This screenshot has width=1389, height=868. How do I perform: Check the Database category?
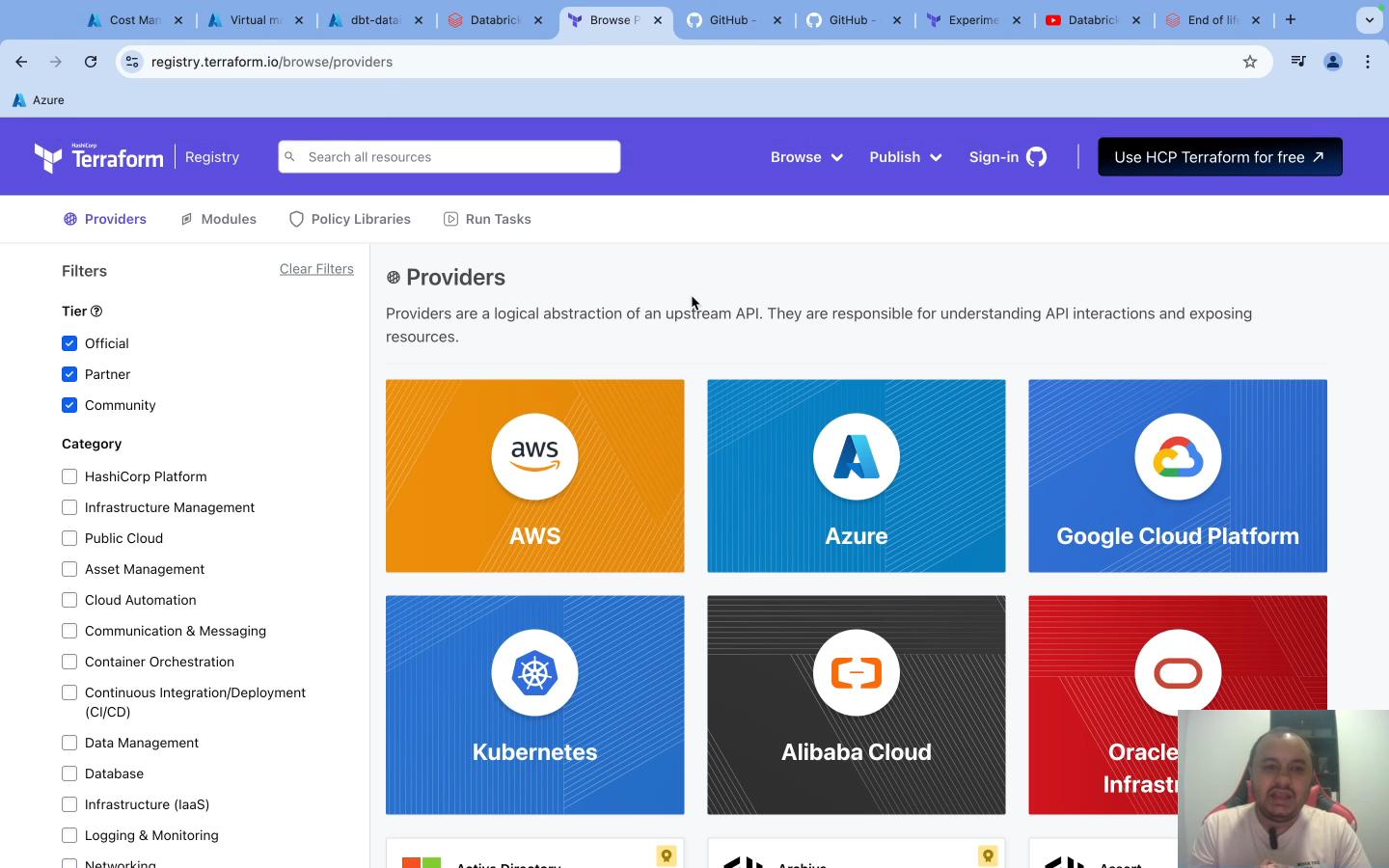(69, 773)
